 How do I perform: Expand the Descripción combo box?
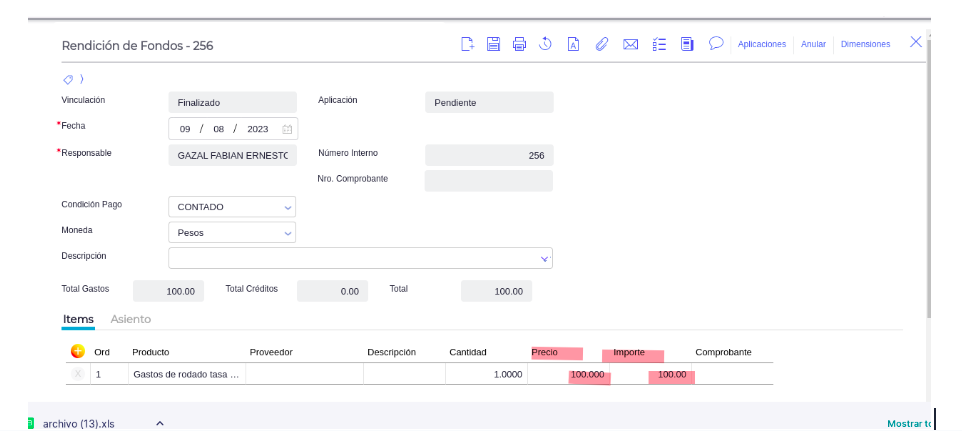545,259
